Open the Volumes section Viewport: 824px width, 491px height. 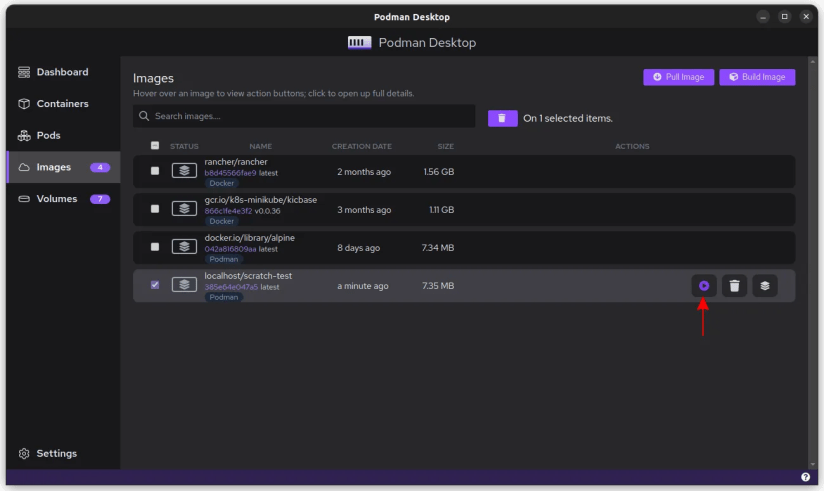click(x=63, y=199)
